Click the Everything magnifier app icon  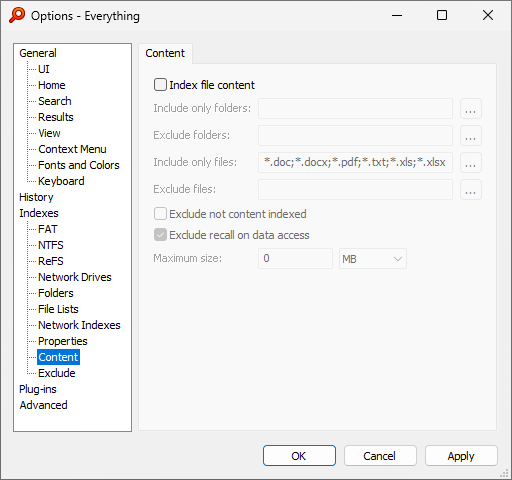tap(17, 15)
